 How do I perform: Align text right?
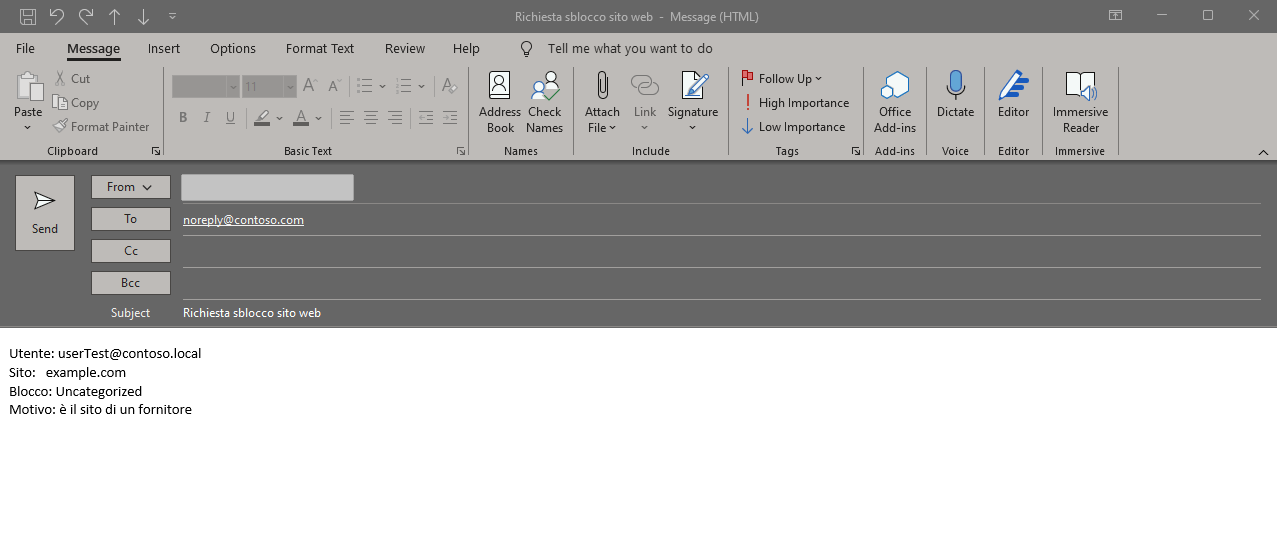click(395, 118)
